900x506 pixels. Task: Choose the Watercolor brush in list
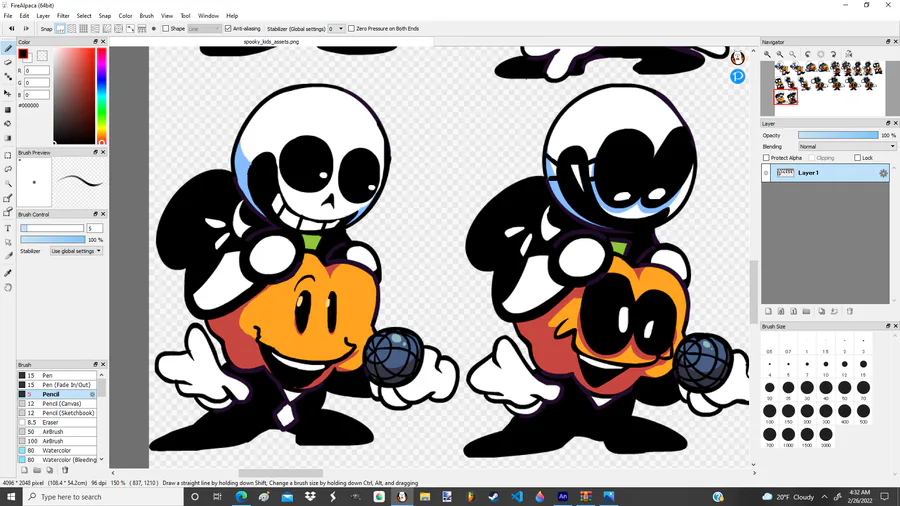pos(57,450)
